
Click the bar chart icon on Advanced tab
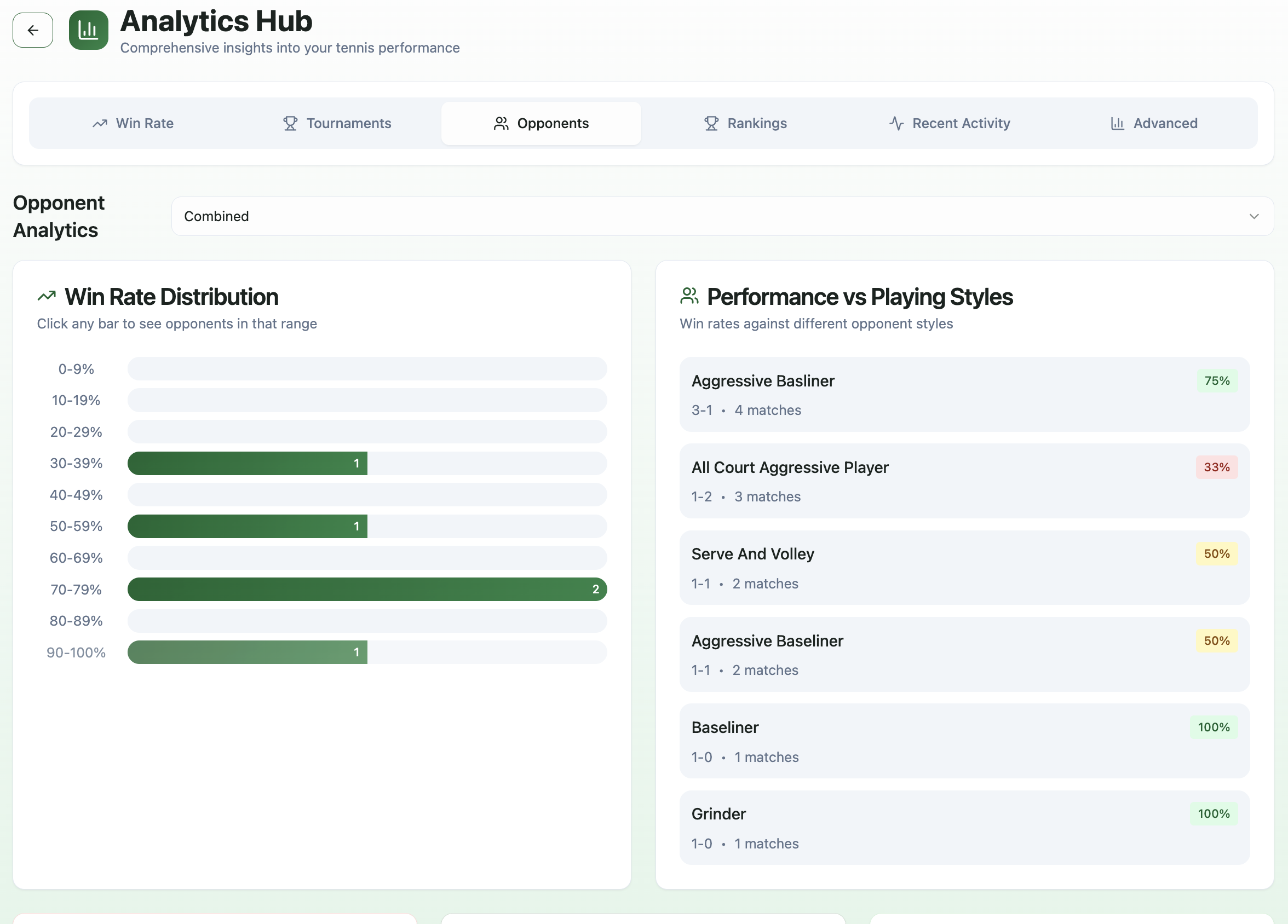1117,123
